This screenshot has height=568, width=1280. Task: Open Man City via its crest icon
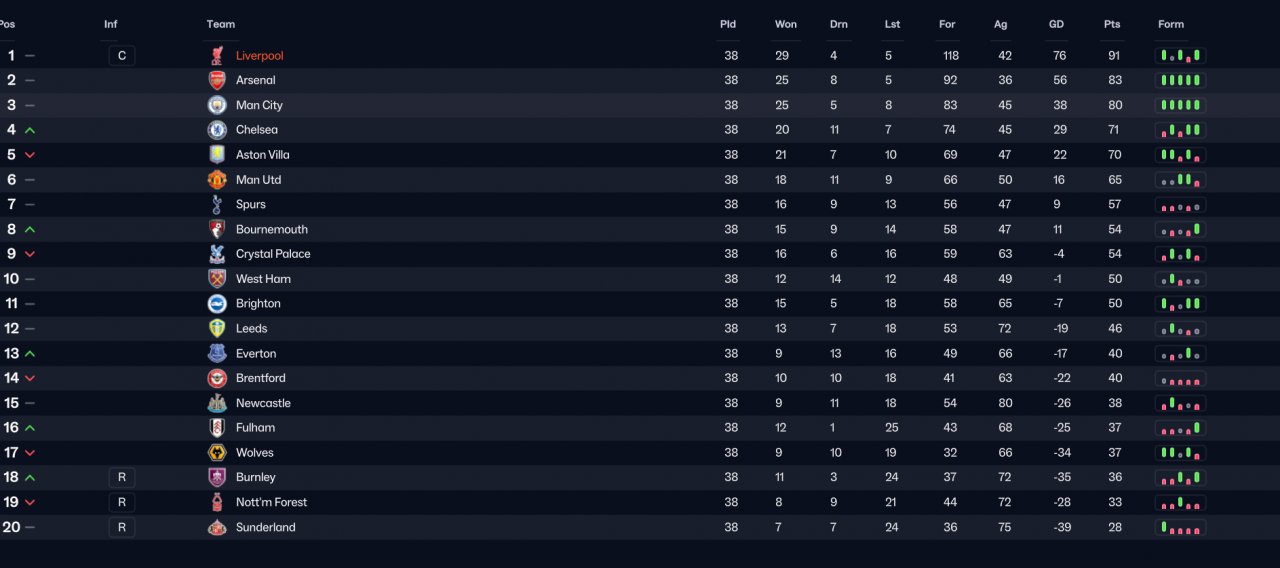pos(217,105)
